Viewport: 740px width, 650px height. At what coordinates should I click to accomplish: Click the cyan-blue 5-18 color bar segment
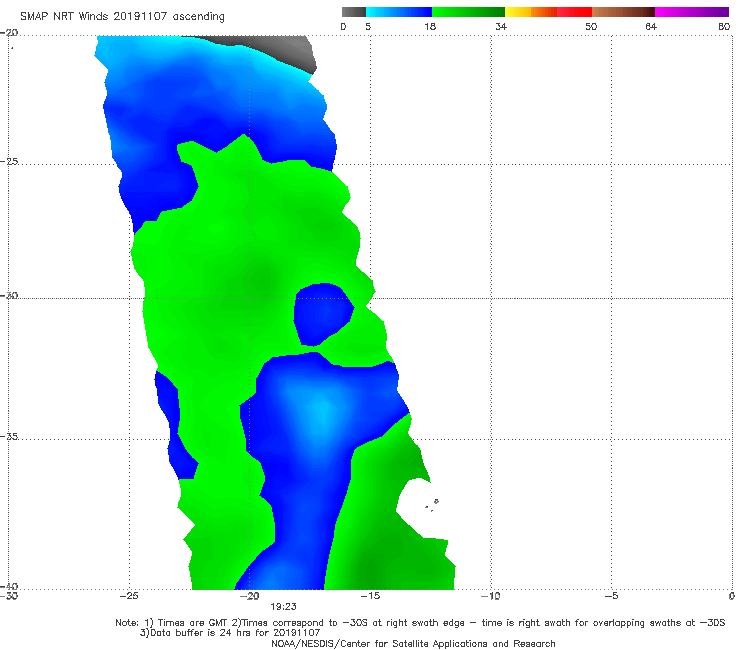click(399, 12)
